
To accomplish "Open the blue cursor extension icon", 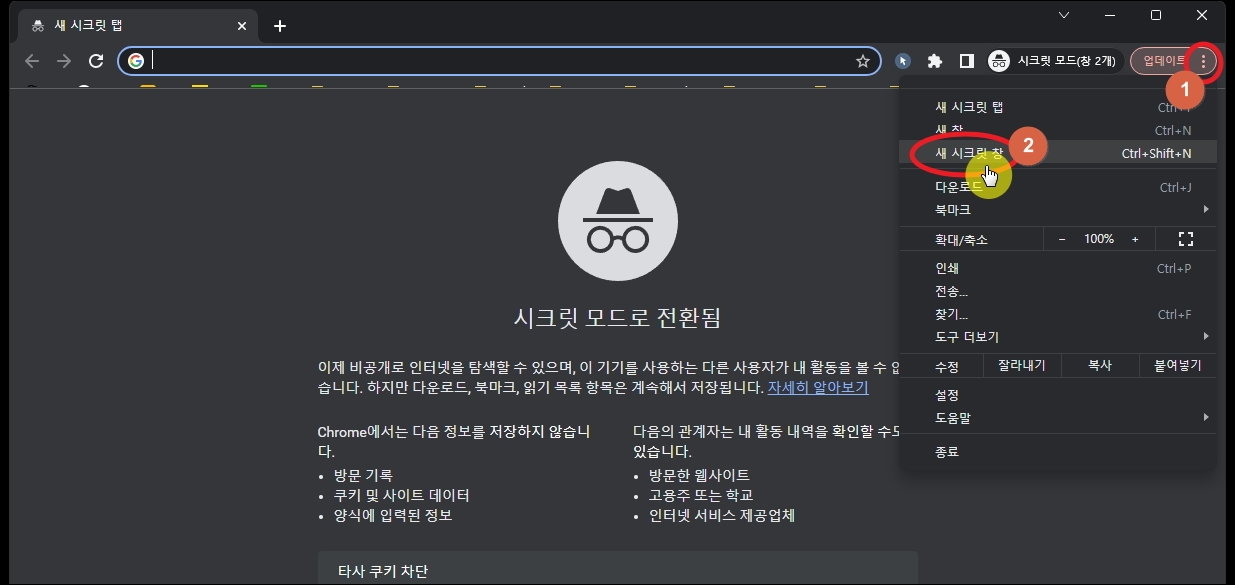I will pos(903,61).
